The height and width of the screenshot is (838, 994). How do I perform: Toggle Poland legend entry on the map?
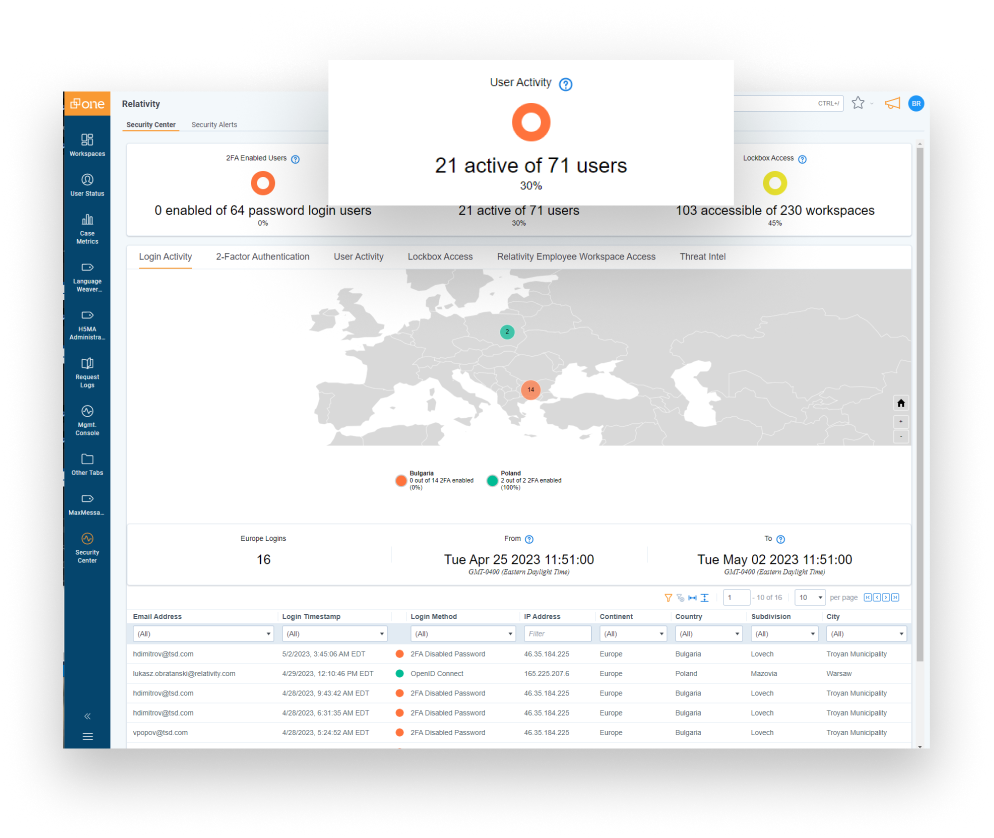pyautogui.click(x=492, y=480)
